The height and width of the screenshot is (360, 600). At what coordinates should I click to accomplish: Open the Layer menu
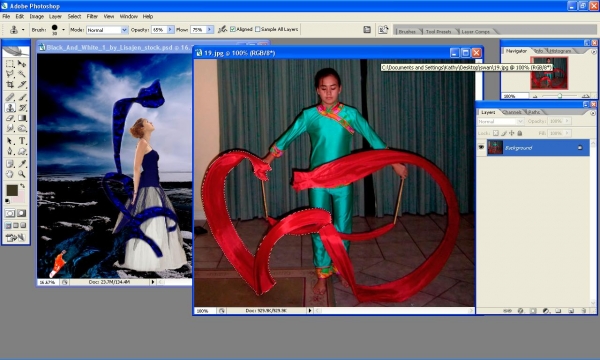(x=55, y=16)
